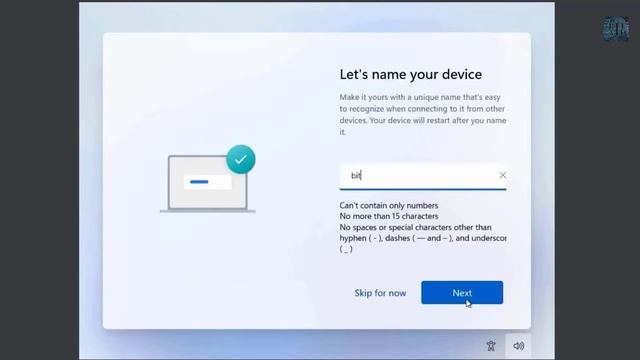The image size is (640, 360).
Task: Click the Next button
Action: coord(462,293)
